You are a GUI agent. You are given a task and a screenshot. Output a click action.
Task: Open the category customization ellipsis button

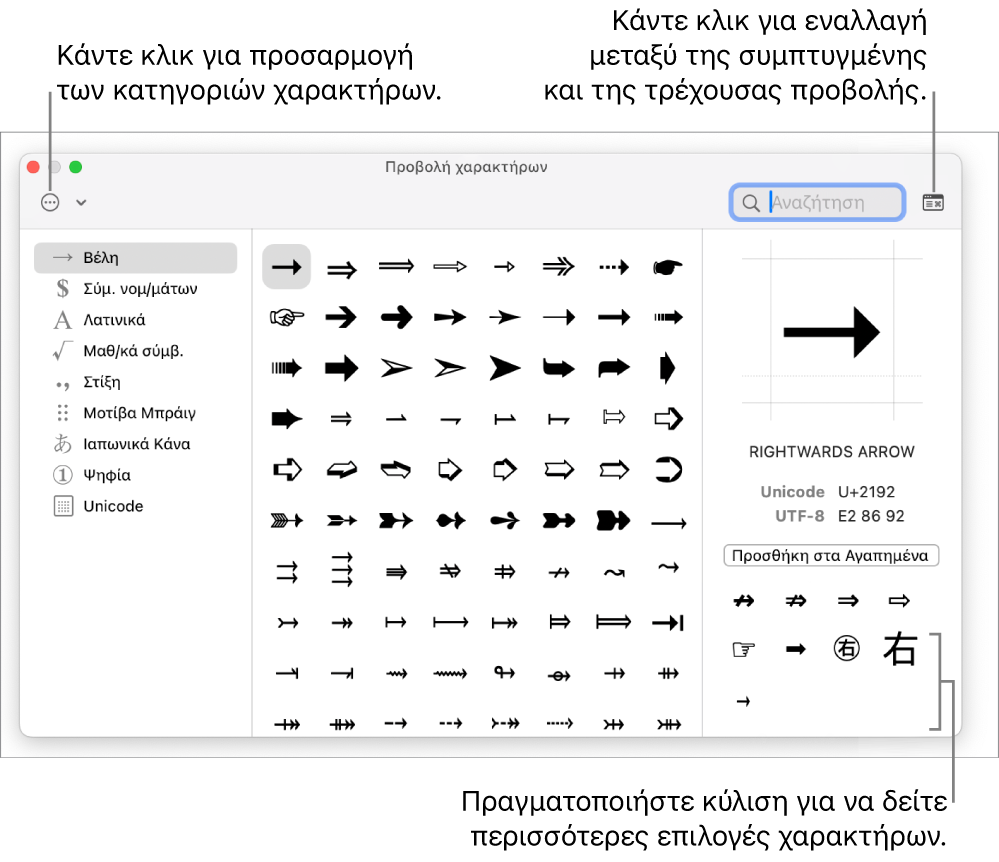pos(50,203)
